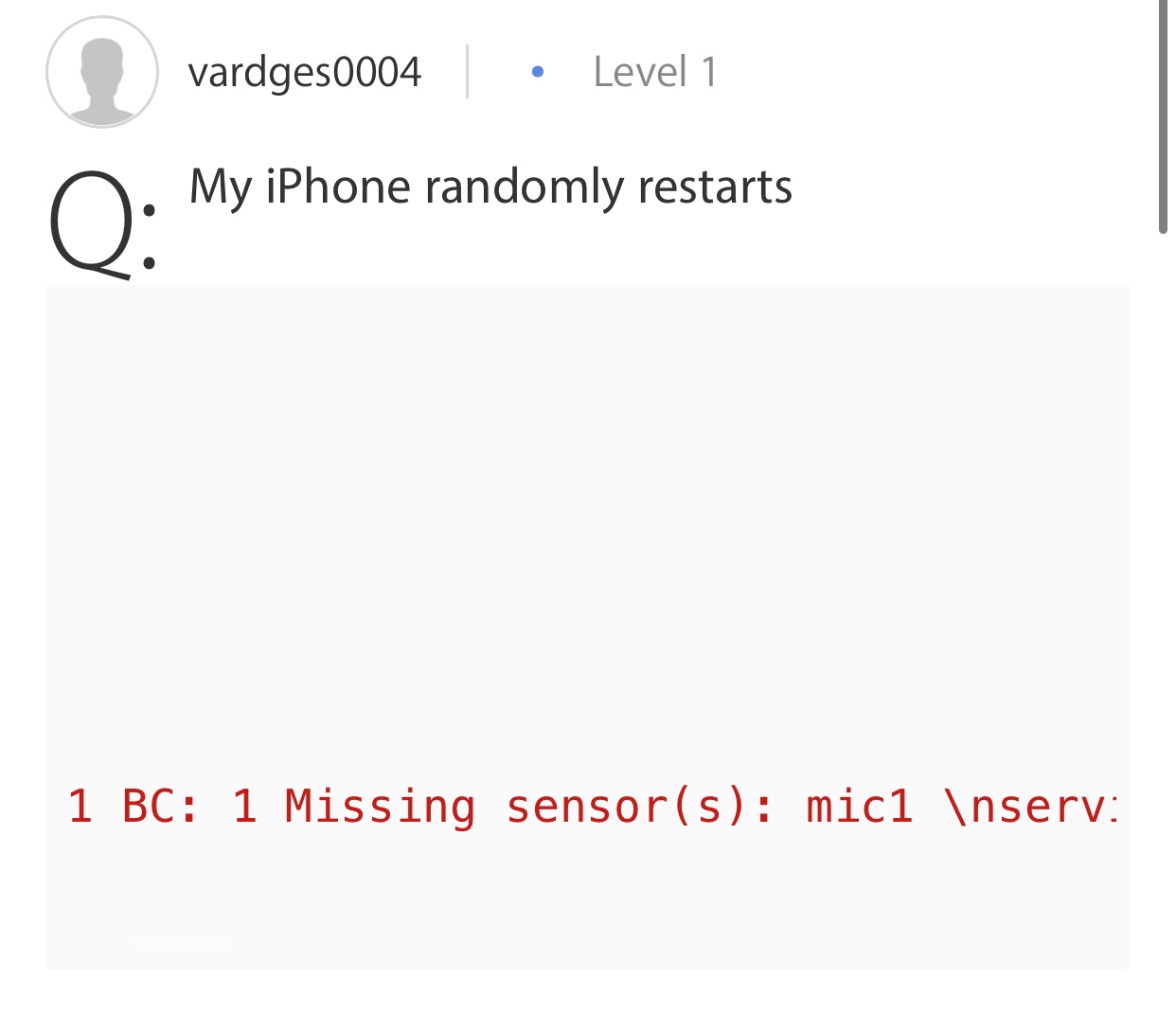Click the faint horizontal scrollbar in code block
1176x1013 pixels.
tap(182, 940)
